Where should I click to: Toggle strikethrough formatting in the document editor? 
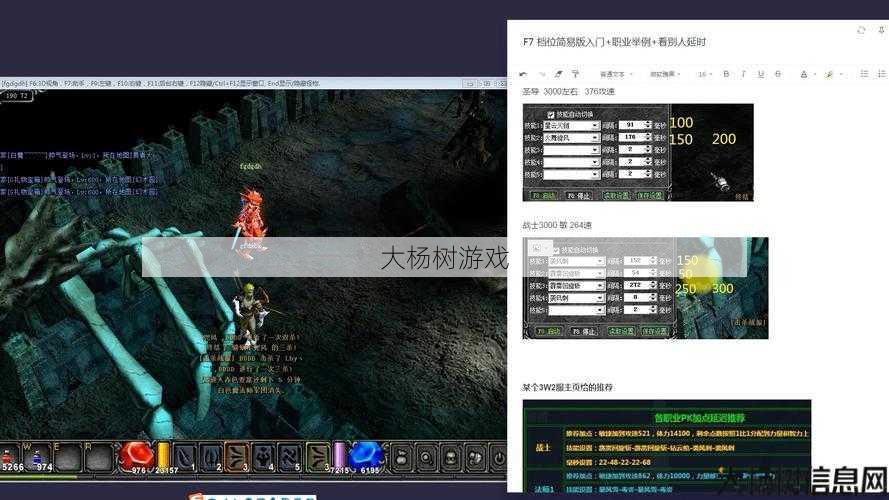777,74
